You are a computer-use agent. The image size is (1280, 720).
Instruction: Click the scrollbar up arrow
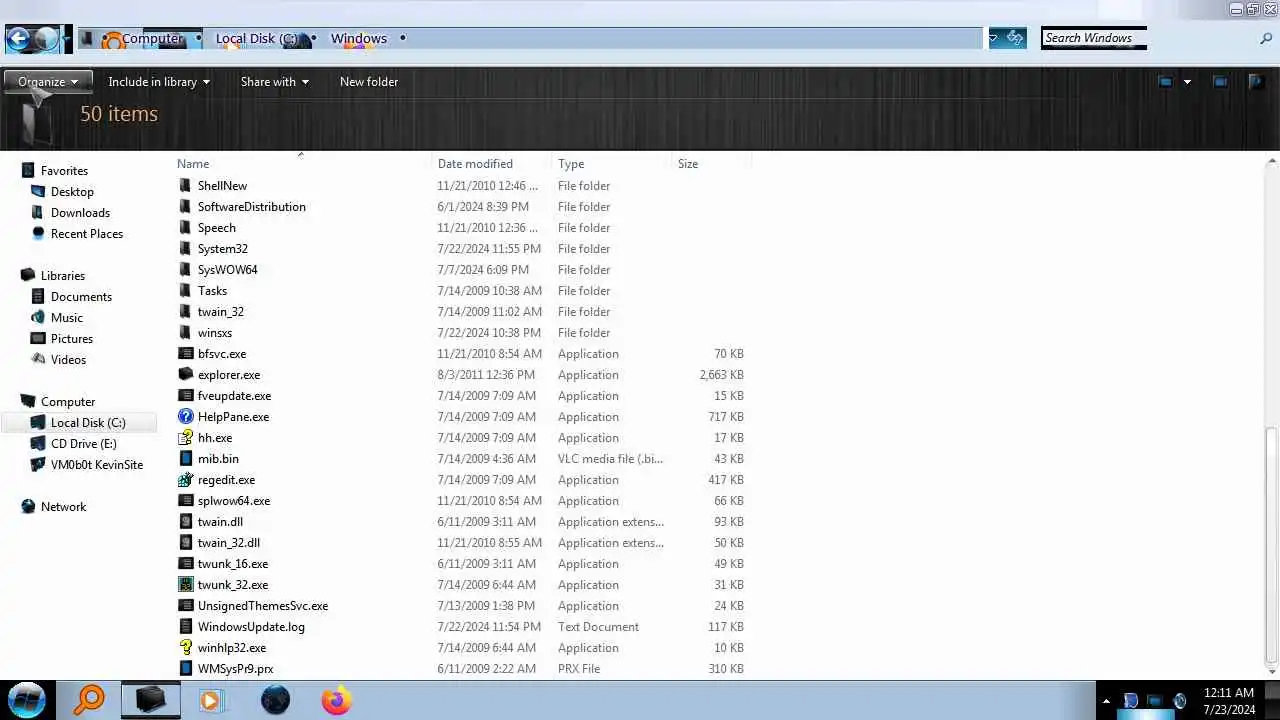click(1272, 161)
